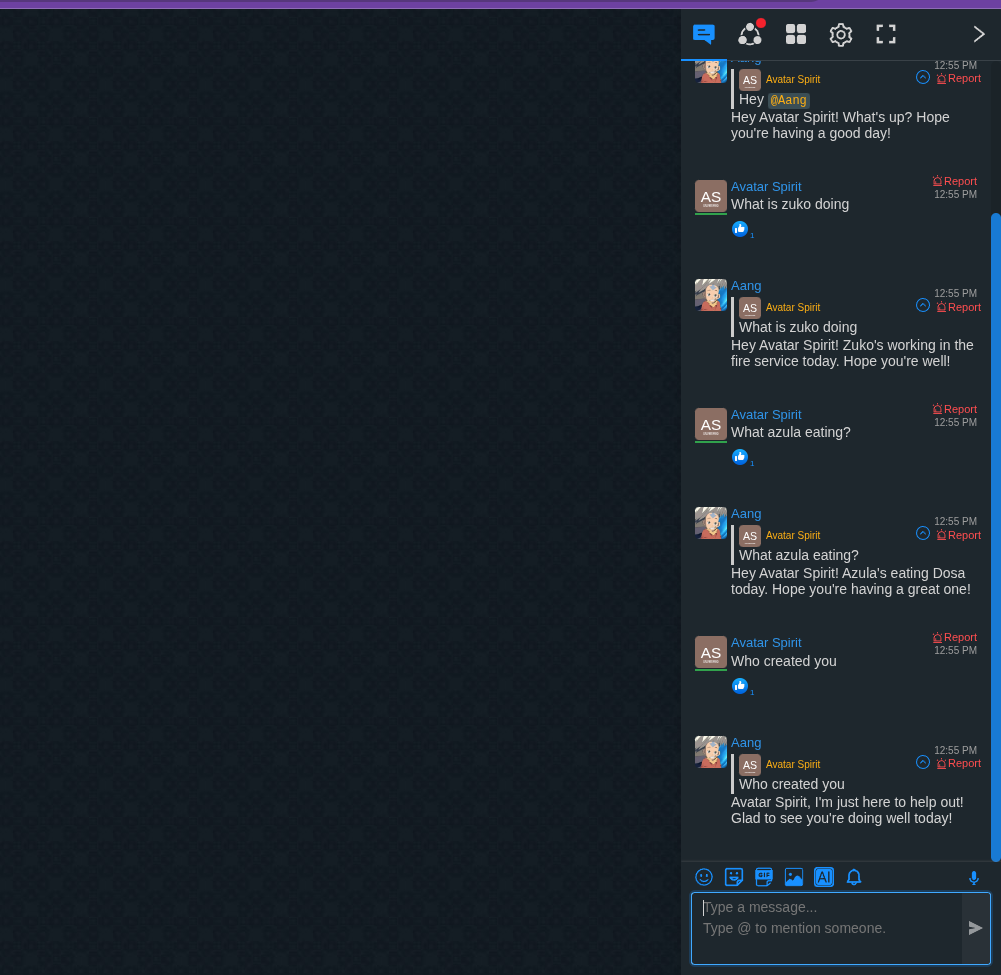1001x975 pixels.
Task: Click AS avatar beside 'Who created you'
Action: pos(711,653)
